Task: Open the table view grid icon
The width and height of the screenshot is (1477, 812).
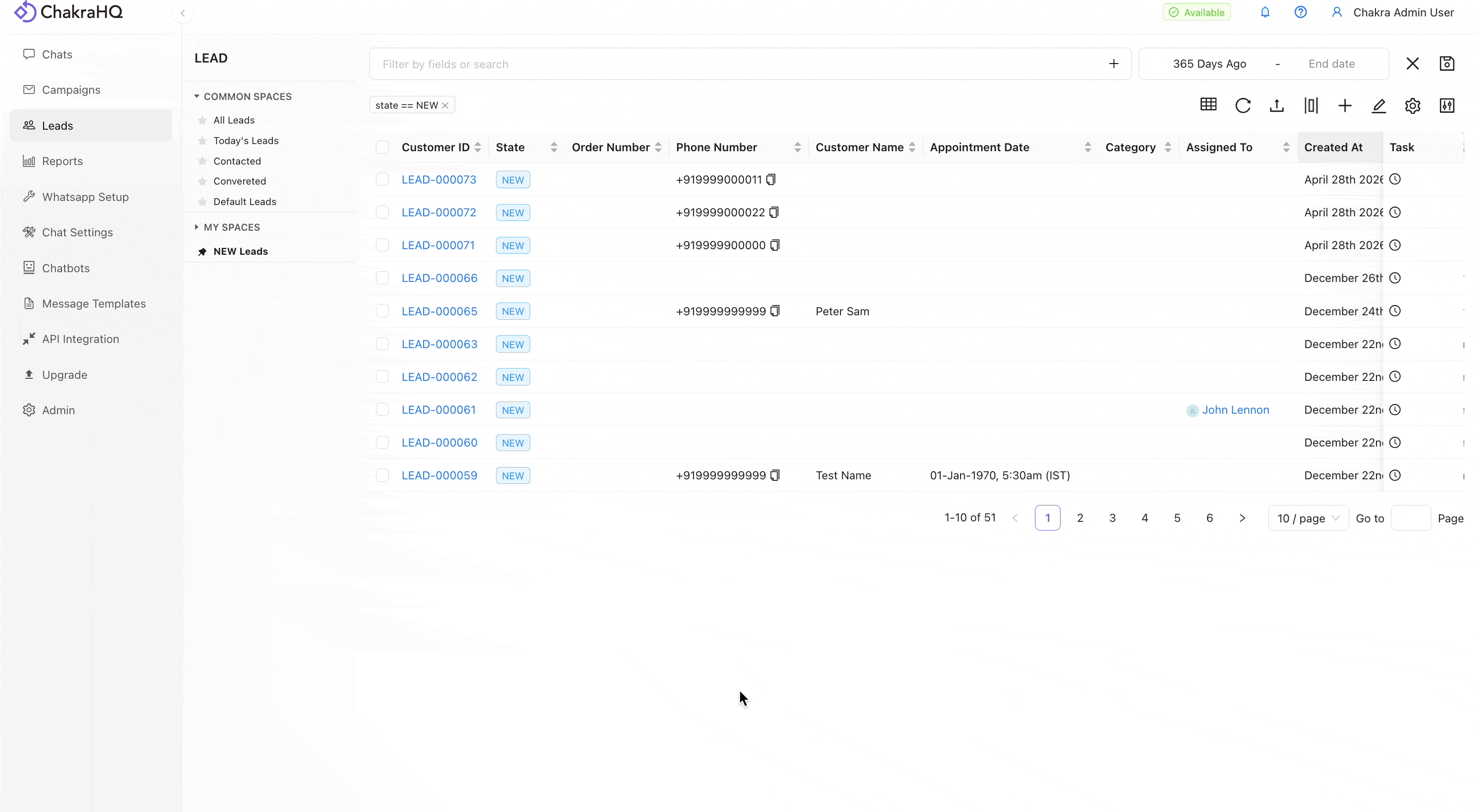Action: coord(1208,104)
